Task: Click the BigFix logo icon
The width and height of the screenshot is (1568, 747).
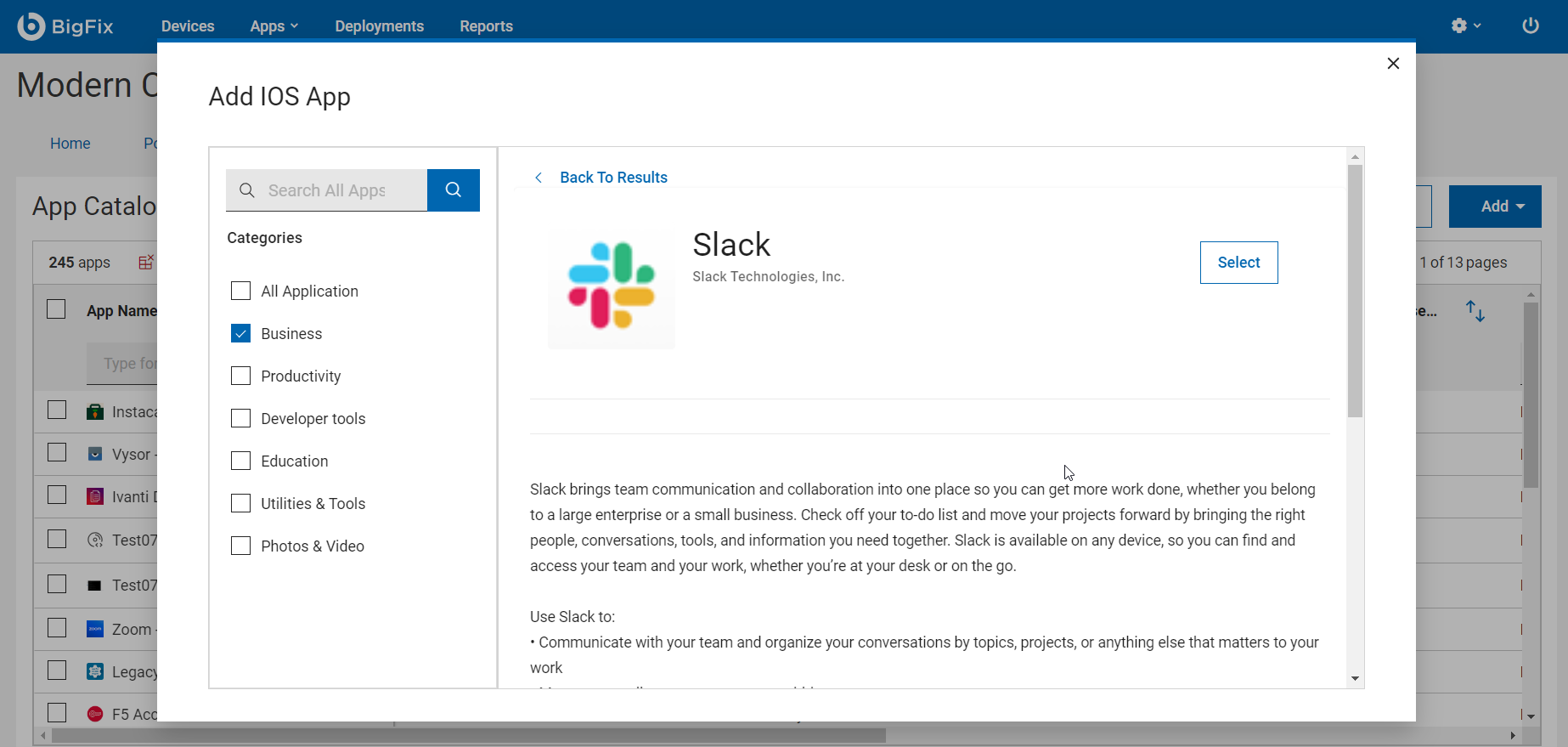Action: pyautogui.click(x=31, y=26)
